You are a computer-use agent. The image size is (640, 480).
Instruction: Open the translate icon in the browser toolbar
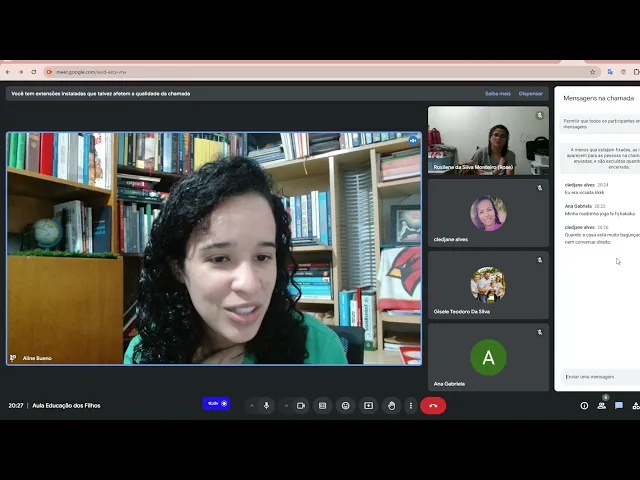click(x=610, y=72)
